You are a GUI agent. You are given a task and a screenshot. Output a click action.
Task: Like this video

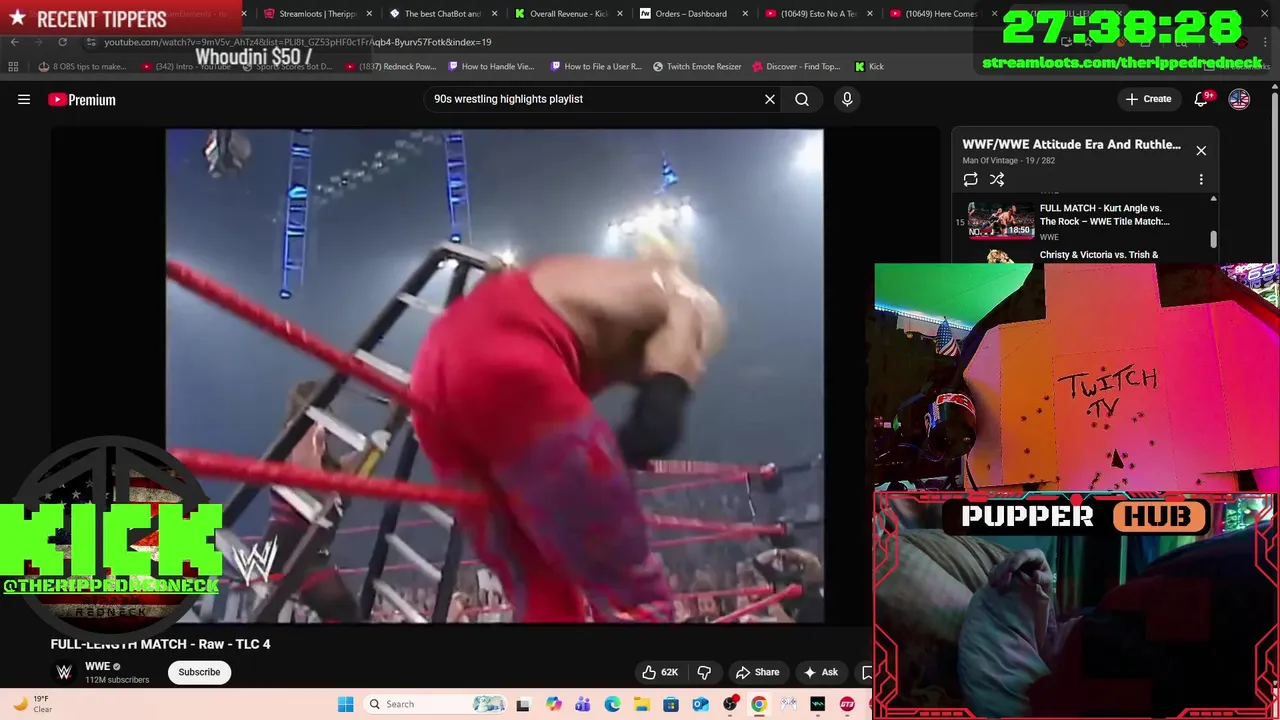coord(660,672)
